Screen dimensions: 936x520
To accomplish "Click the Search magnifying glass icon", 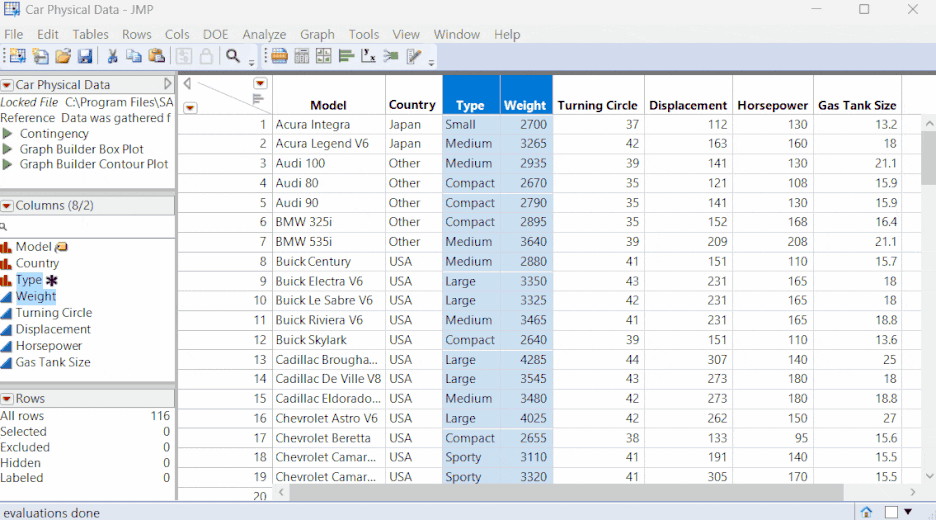I will point(233,56).
